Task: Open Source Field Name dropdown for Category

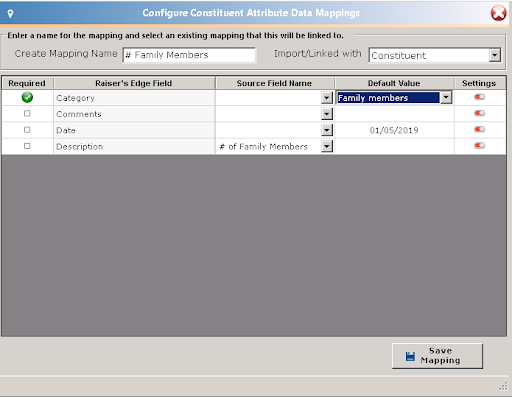Action: coord(327,98)
